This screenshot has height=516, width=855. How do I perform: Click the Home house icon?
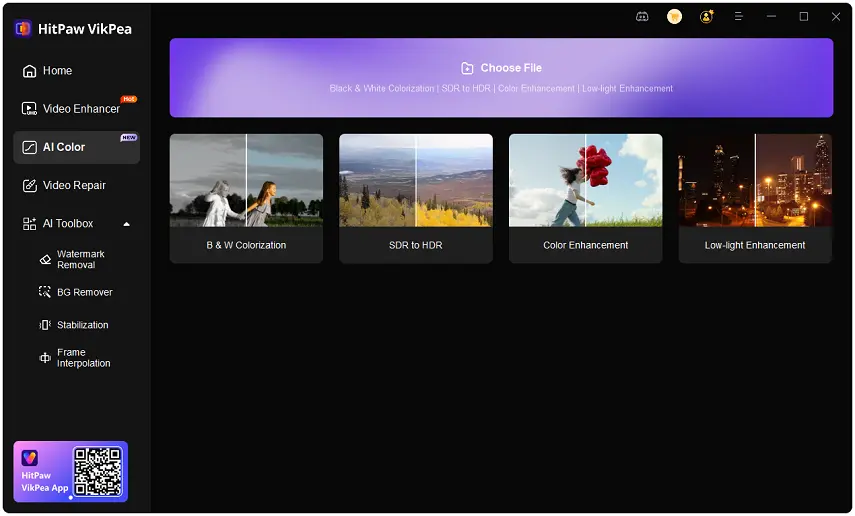(x=29, y=71)
